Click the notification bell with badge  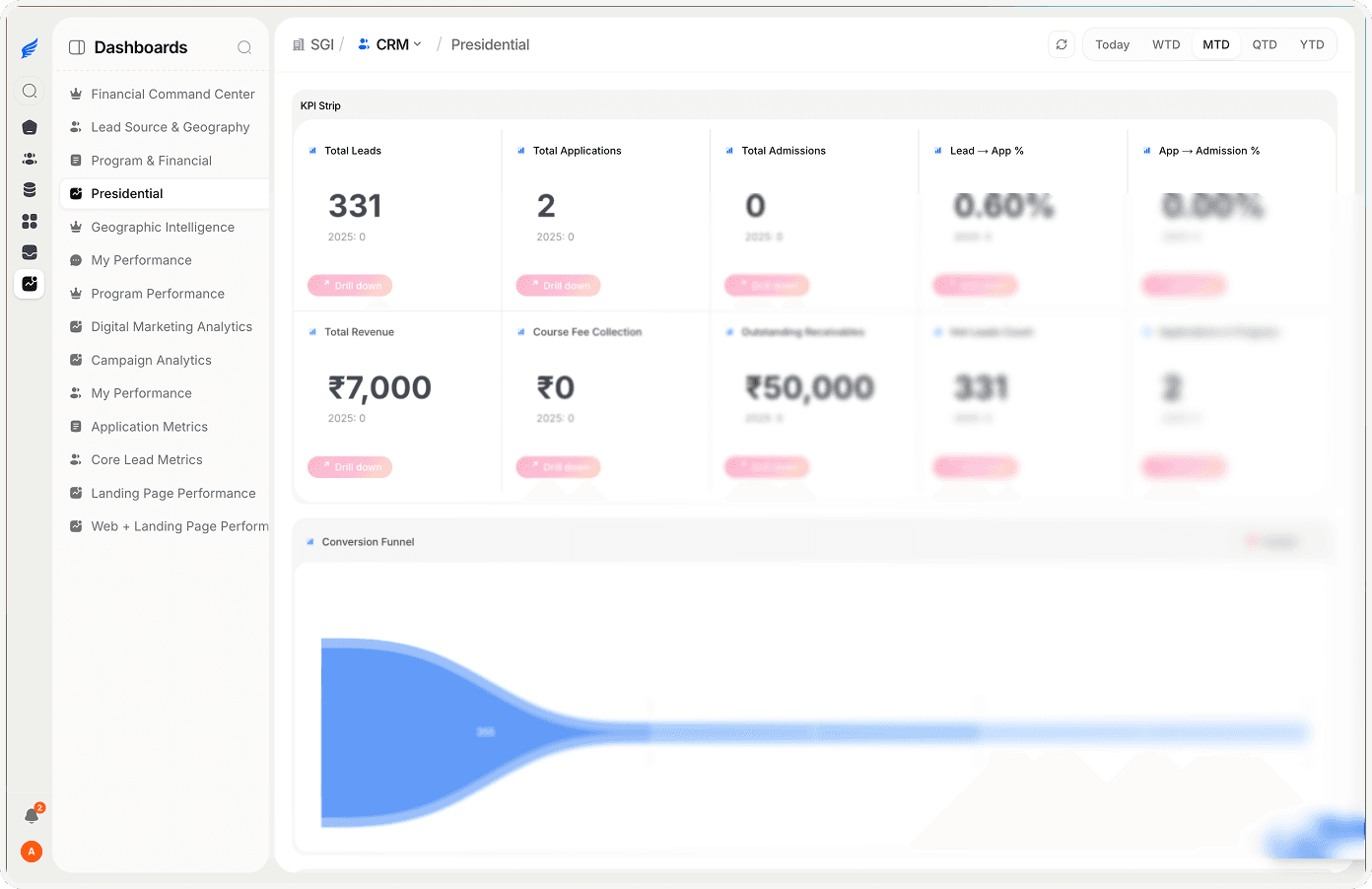click(x=32, y=815)
